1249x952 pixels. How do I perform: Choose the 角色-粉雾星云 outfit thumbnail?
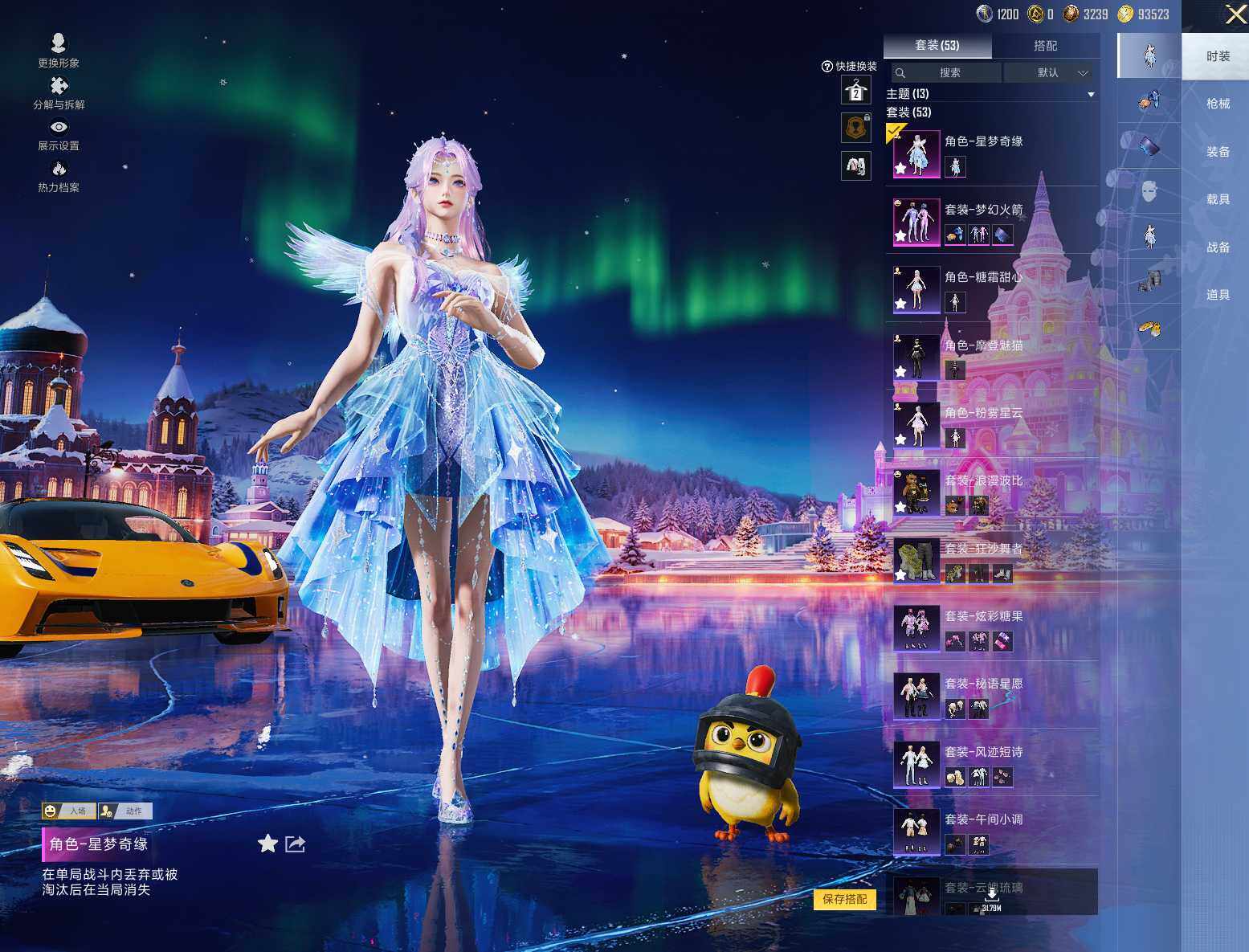tap(916, 425)
